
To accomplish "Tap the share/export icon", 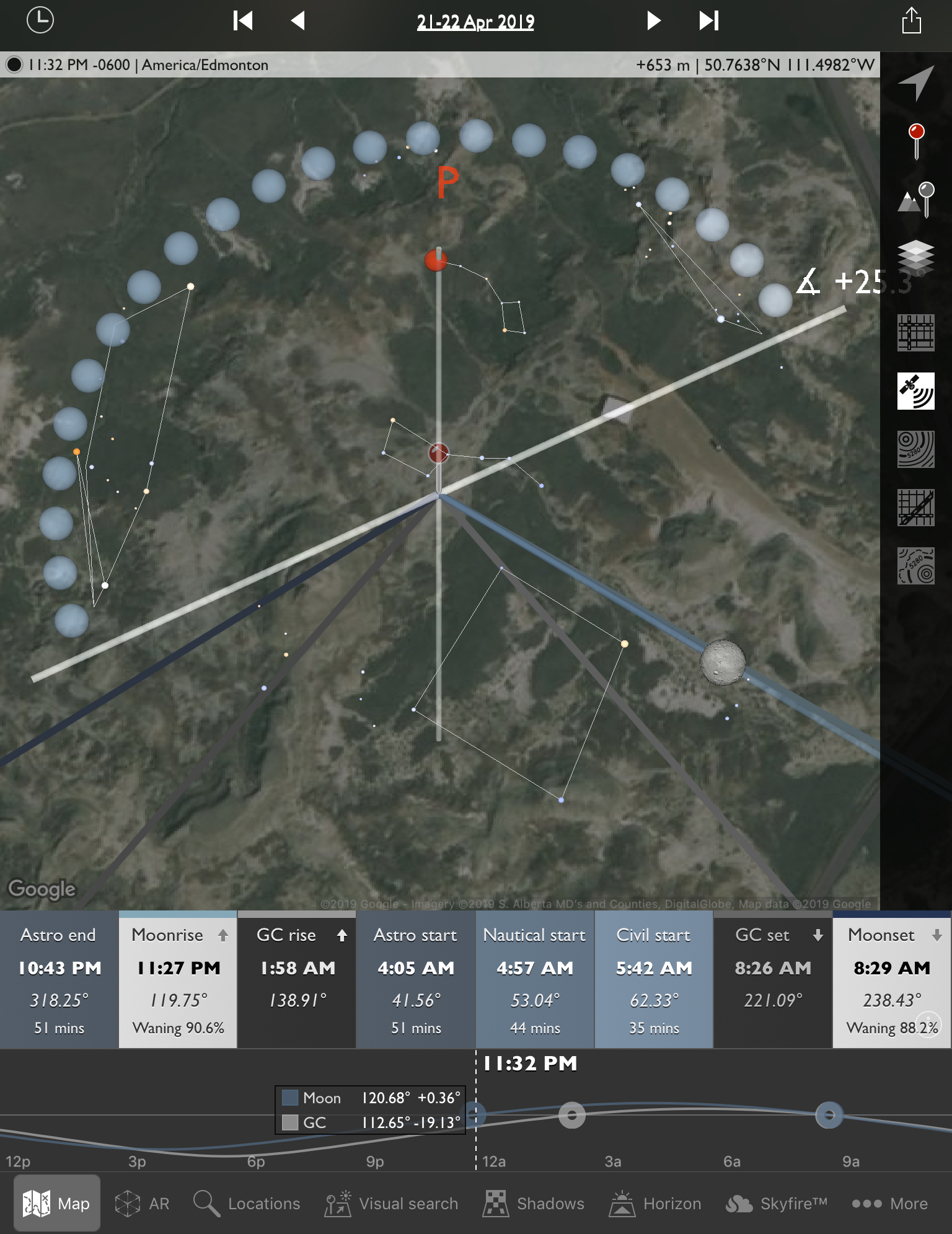I will (x=911, y=20).
